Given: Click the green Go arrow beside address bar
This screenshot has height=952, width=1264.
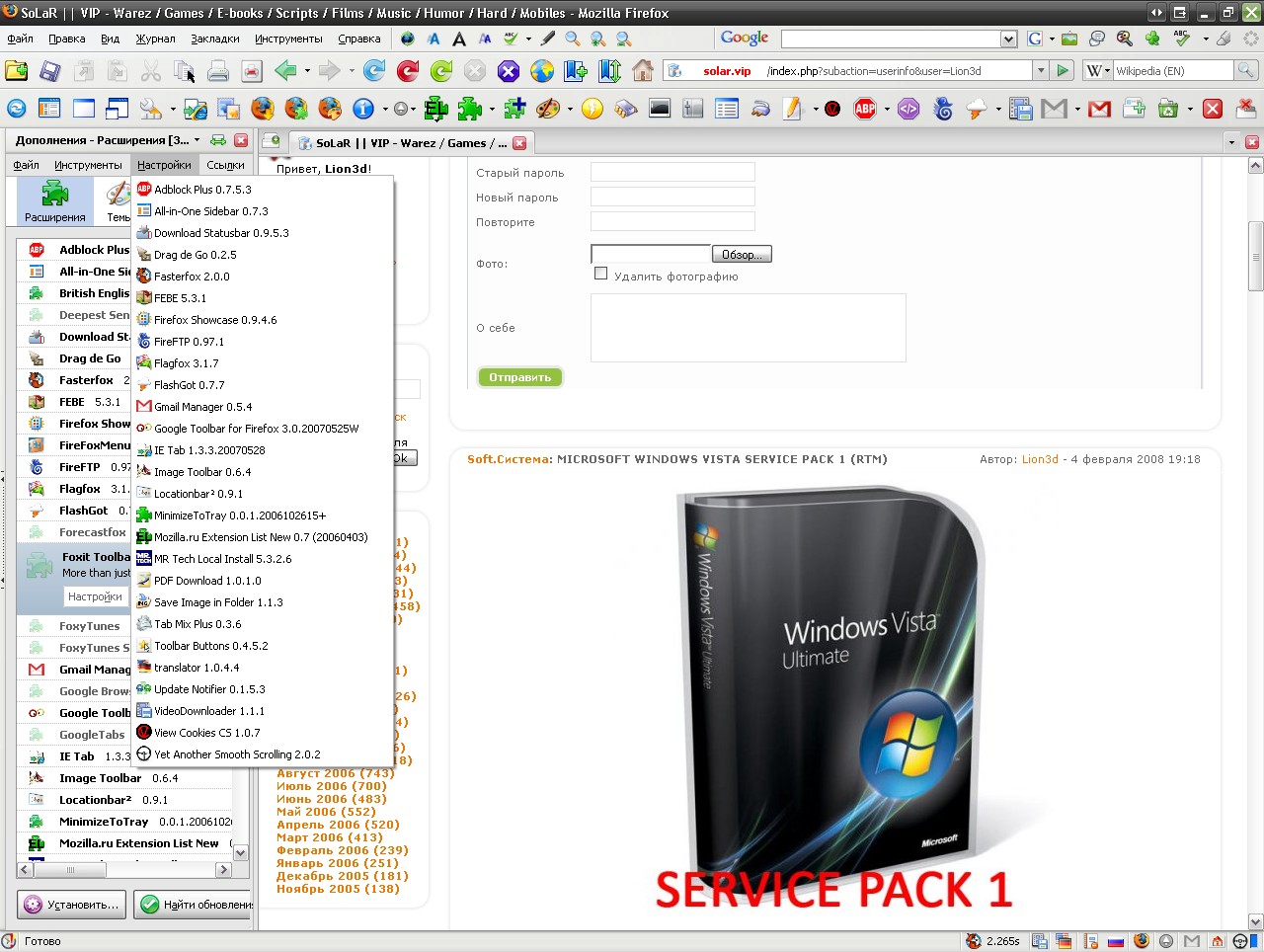Looking at the screenshot, I should pos(1063,71).
